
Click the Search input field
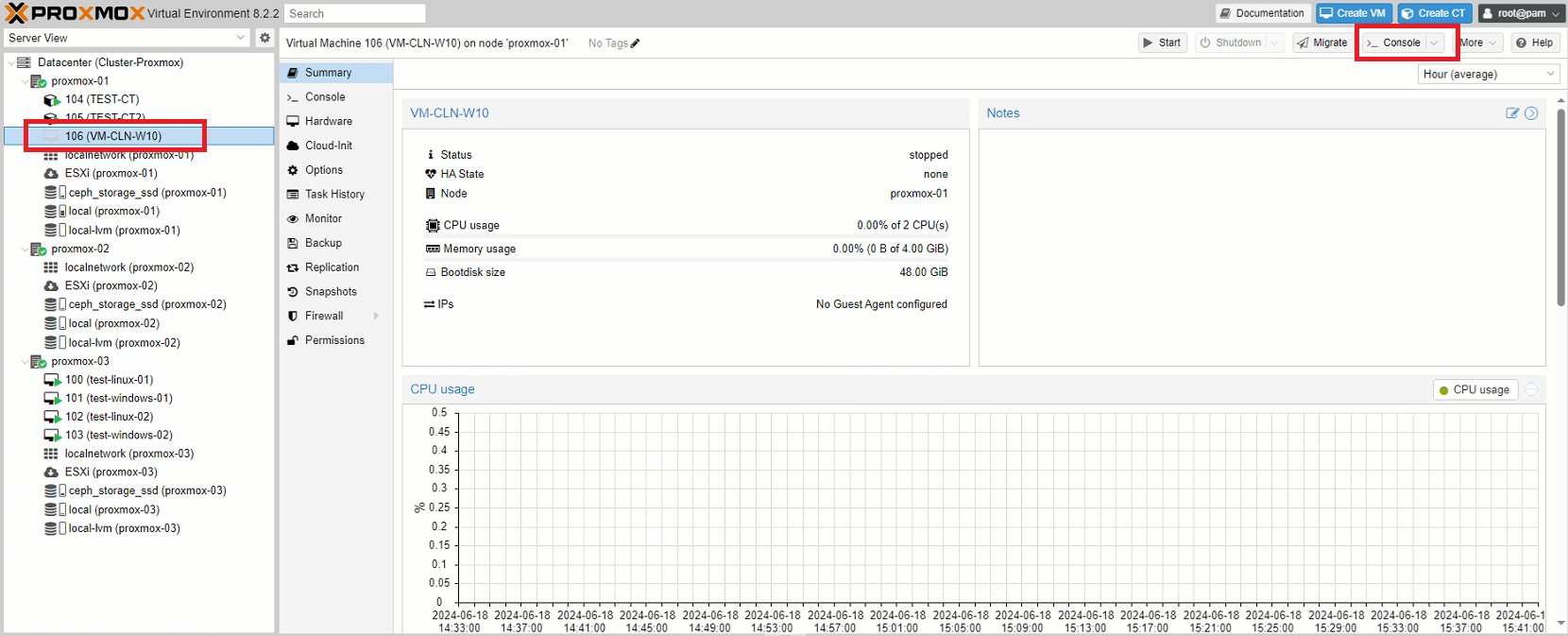pyautogui.click(x=354, y=13)
